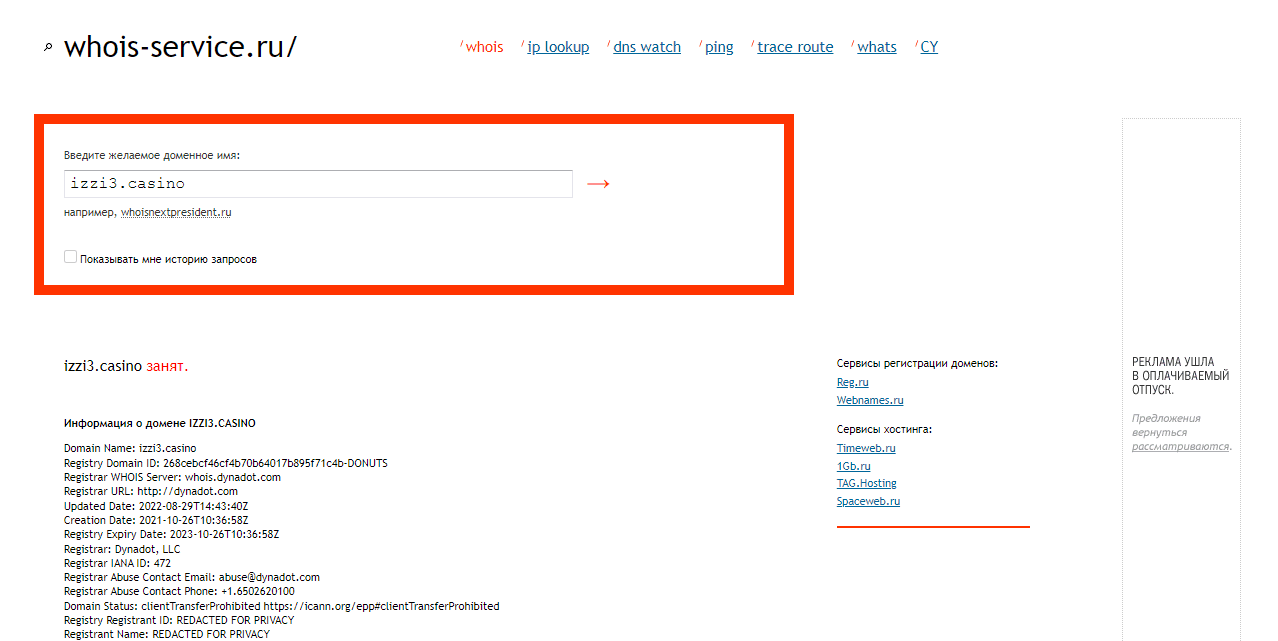The image size is (1278, 641).
Task: Open the Reg.ru registrar link
Action: click(852, 382)
